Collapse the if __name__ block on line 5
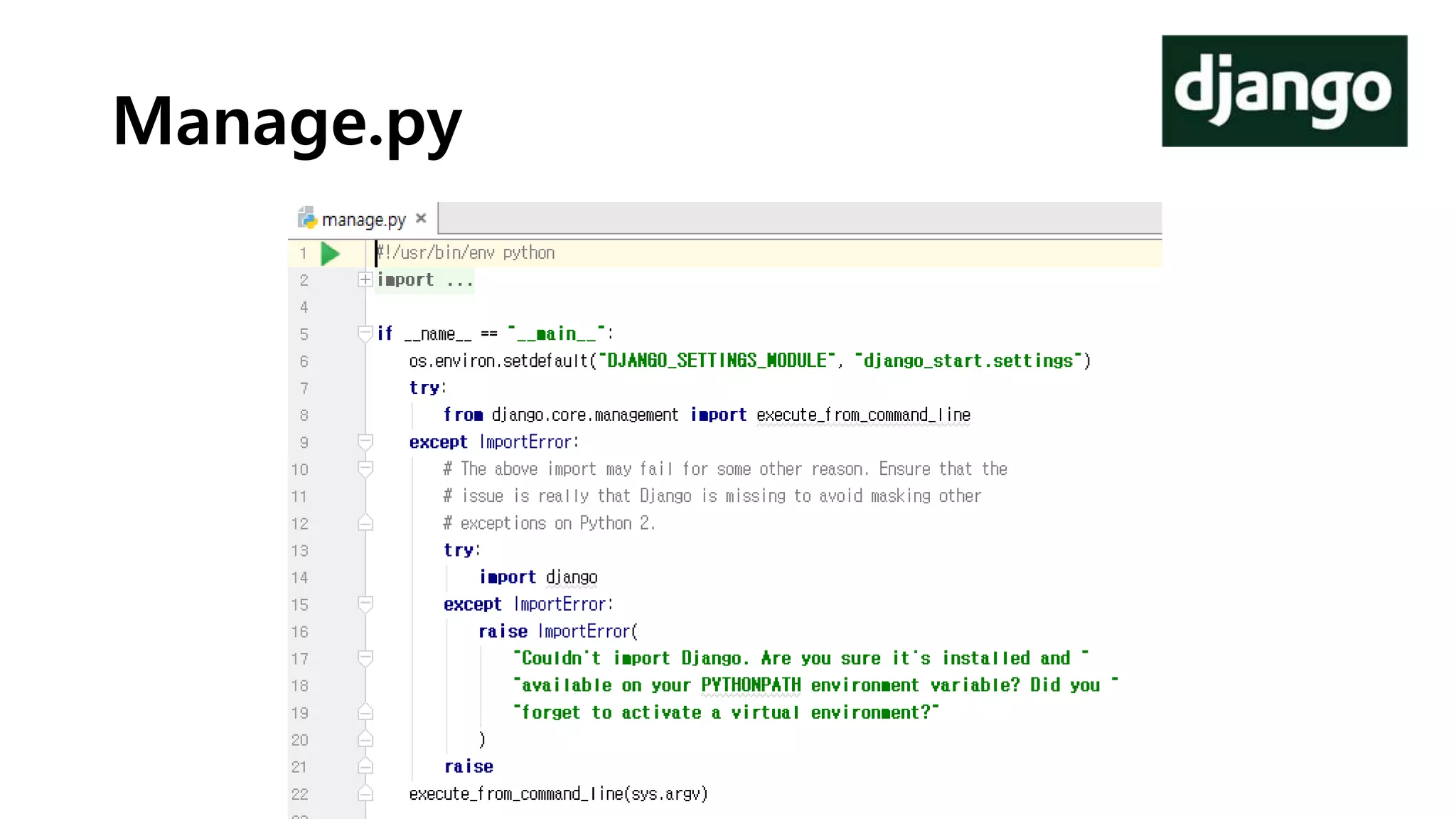 tap(365, 333)
